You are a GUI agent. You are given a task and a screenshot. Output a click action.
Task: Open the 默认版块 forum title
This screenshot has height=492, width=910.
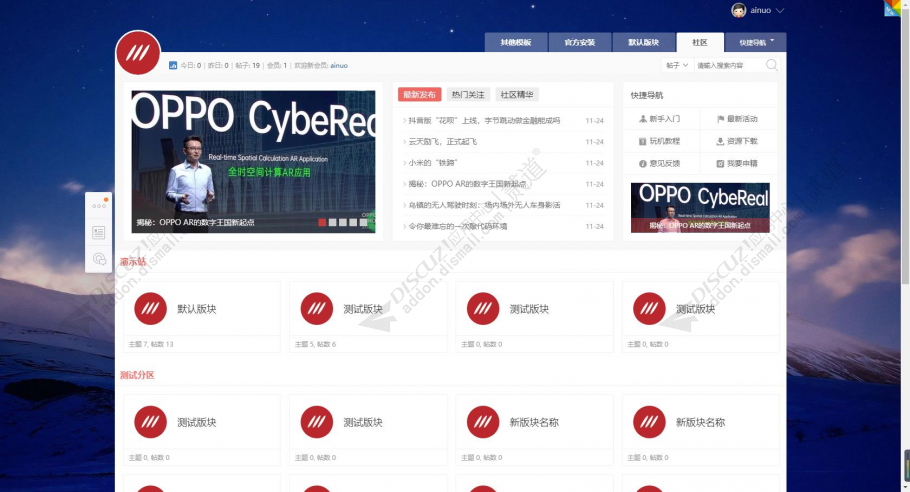[x=197, y=309]
